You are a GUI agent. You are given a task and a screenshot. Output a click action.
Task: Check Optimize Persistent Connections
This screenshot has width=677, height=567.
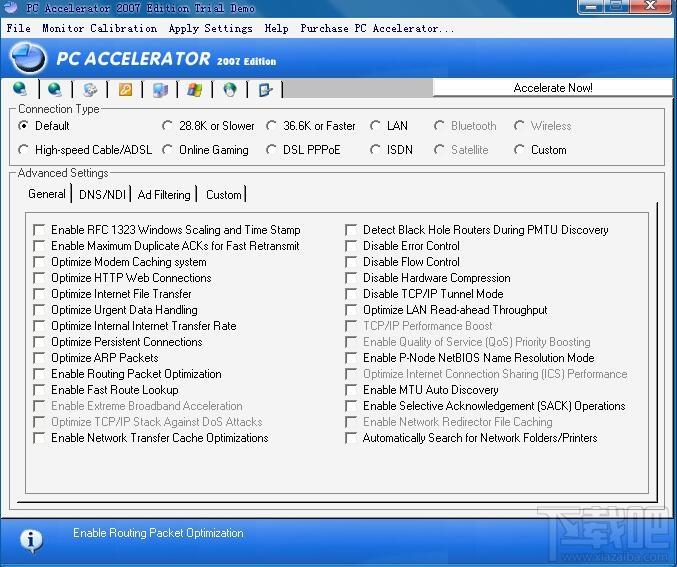tap(39, 342)
